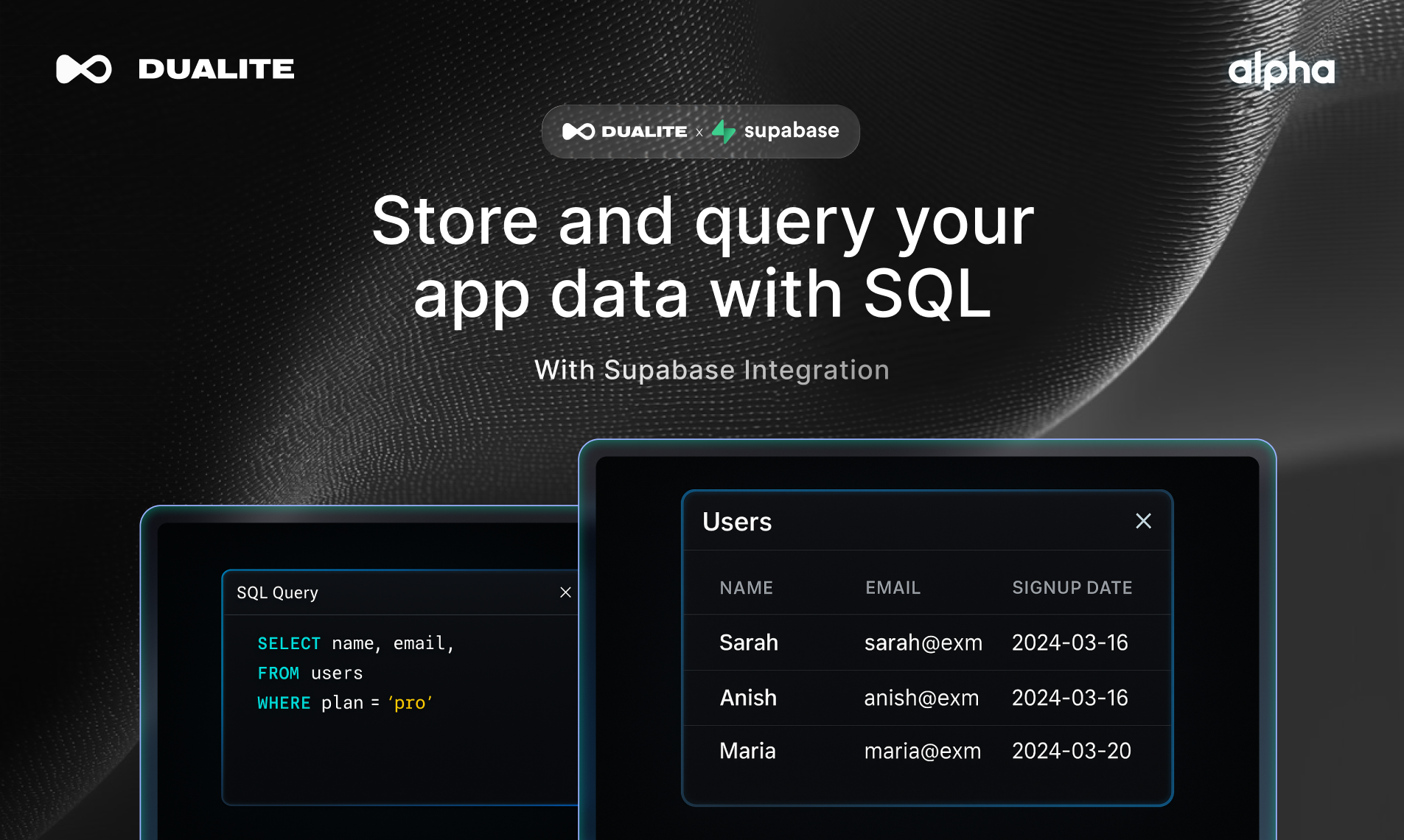Screen dimensions: 1404x840
Task: Close the SQL Query panel
Action: click(x=565, y=592)
